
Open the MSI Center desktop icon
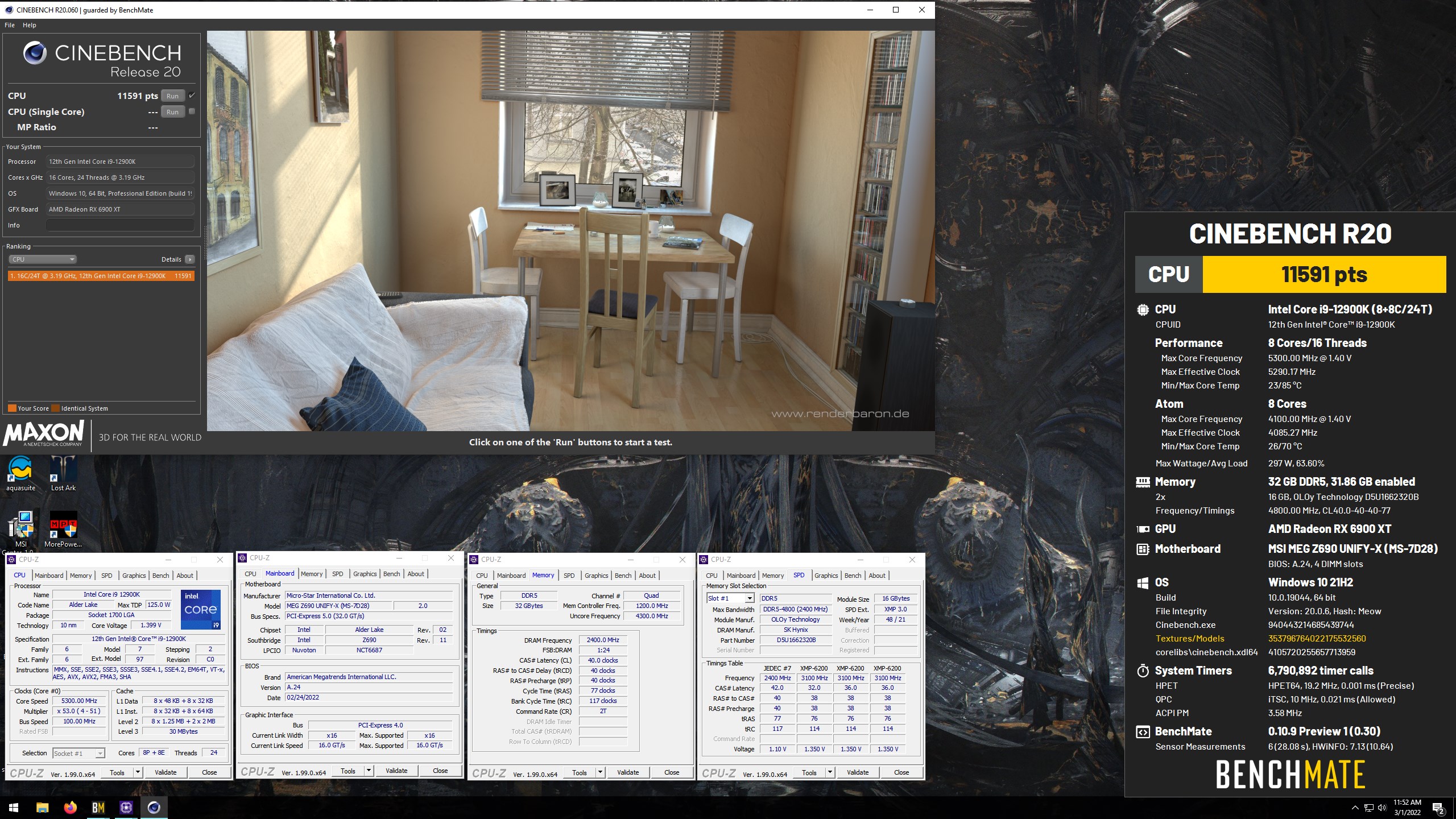coord(20,530)
